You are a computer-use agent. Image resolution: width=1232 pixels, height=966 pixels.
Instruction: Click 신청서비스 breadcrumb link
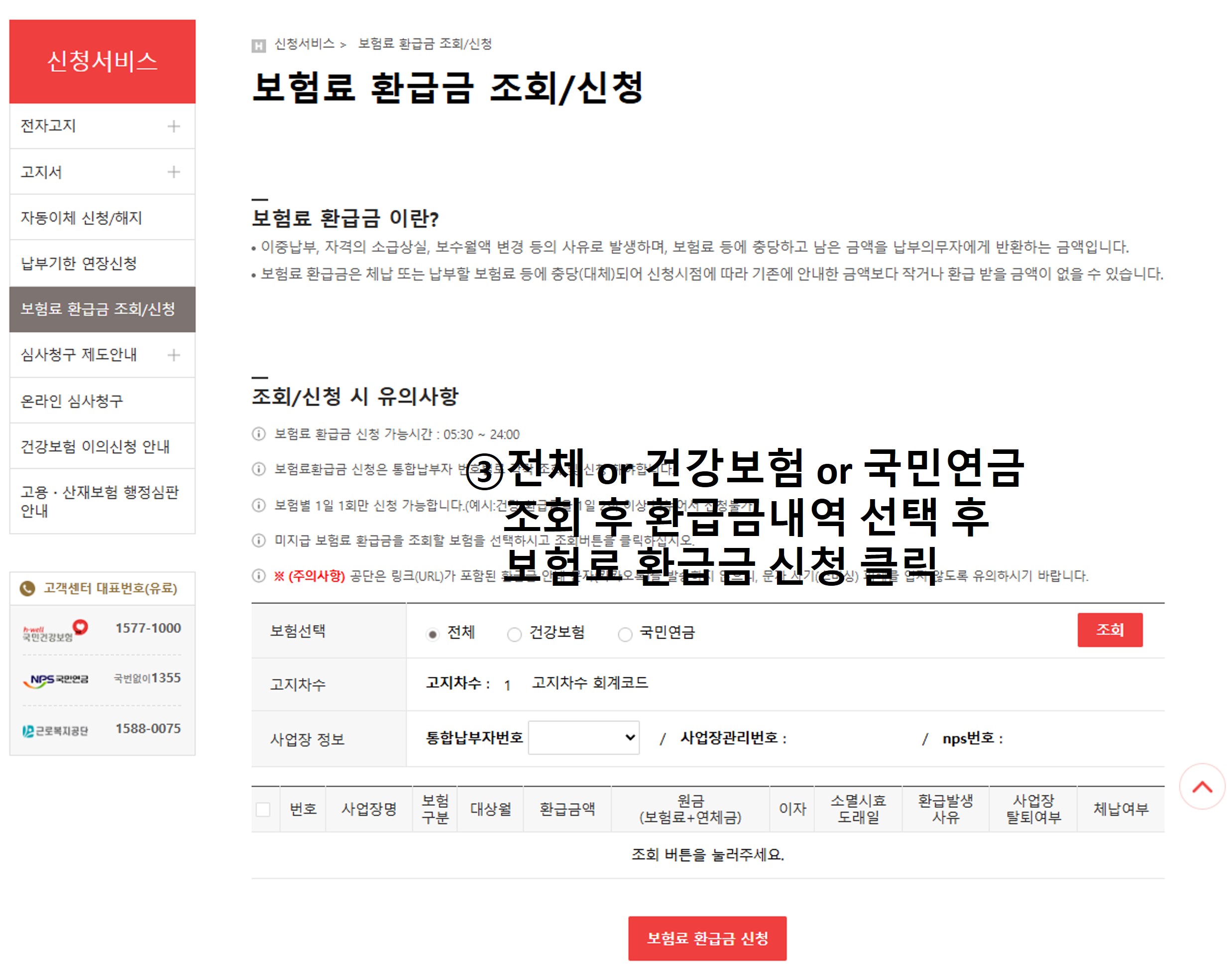click(x=304, y=44)
